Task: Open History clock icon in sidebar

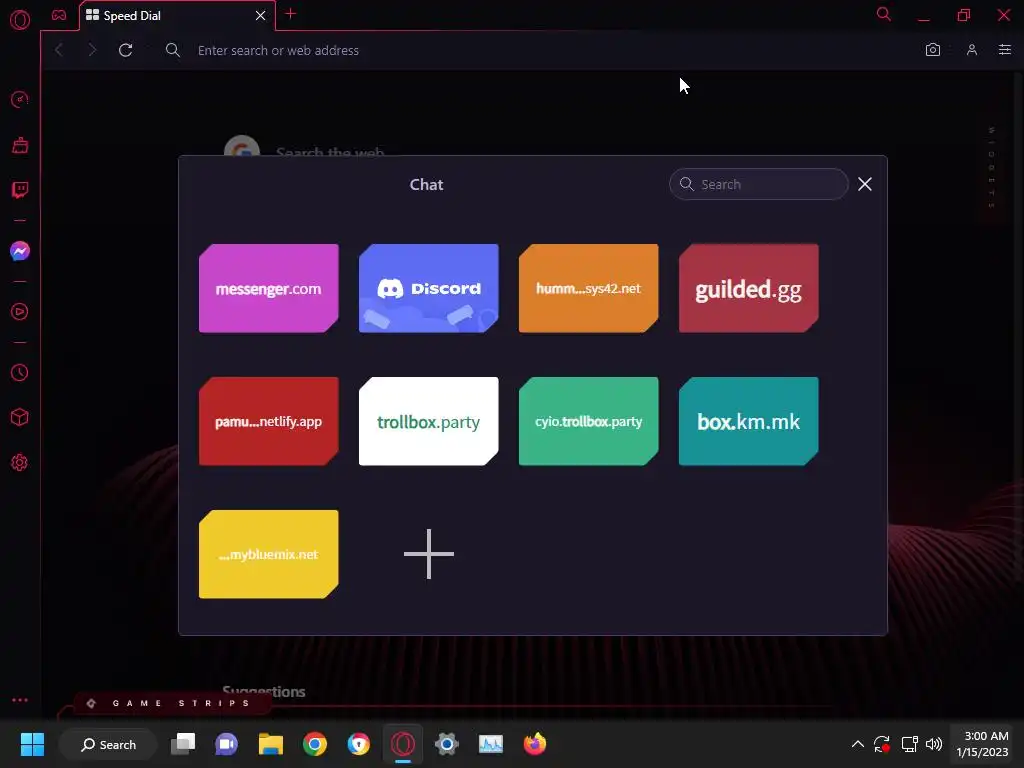Action: (20, 372)
